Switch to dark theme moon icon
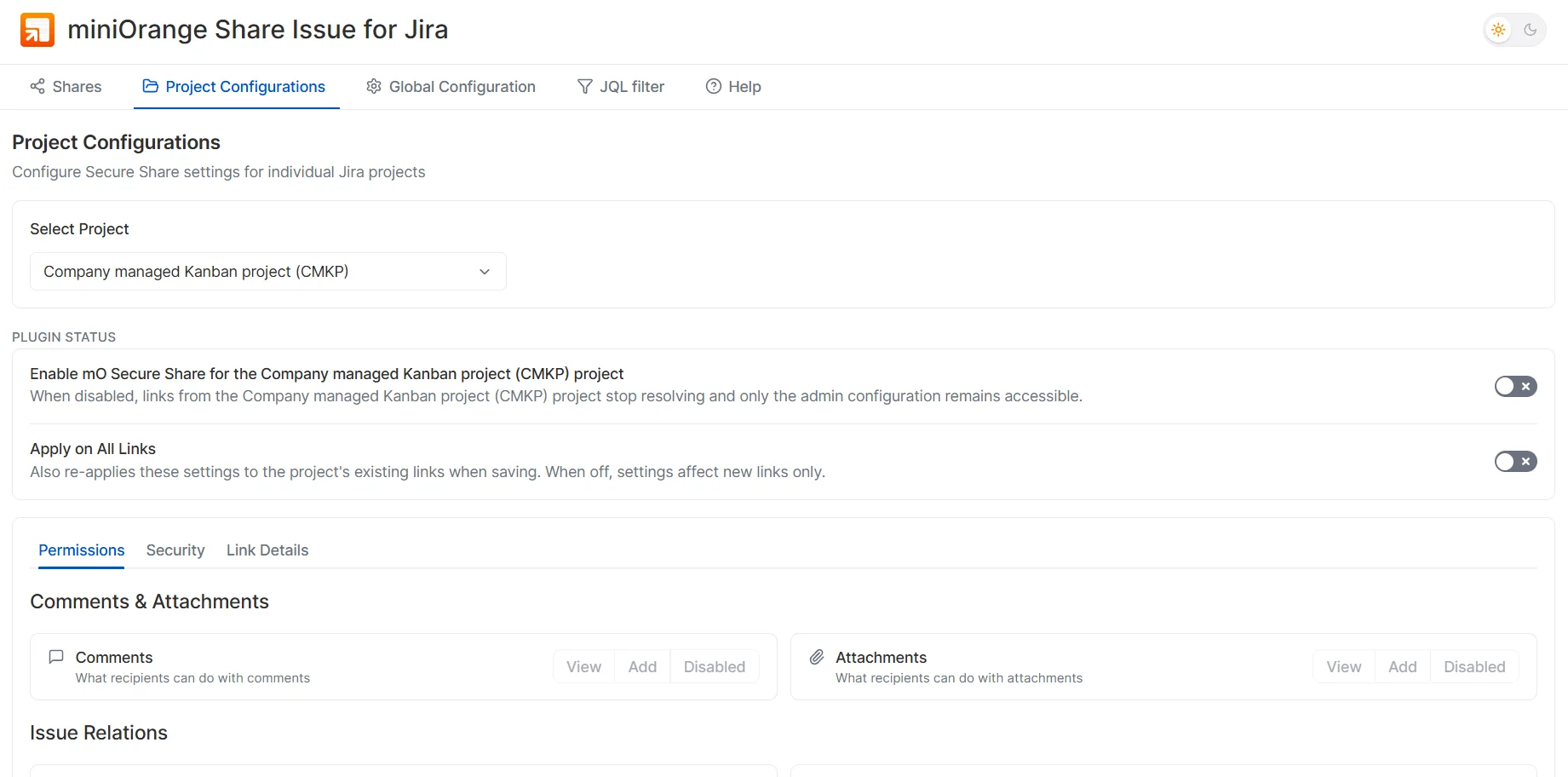1568x777 pixels. coord(1531,30)
